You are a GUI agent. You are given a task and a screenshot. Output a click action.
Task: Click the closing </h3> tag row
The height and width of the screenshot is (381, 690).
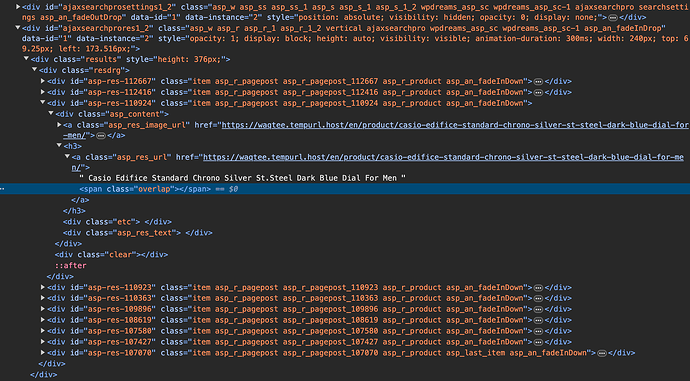[x=73, y=211]
